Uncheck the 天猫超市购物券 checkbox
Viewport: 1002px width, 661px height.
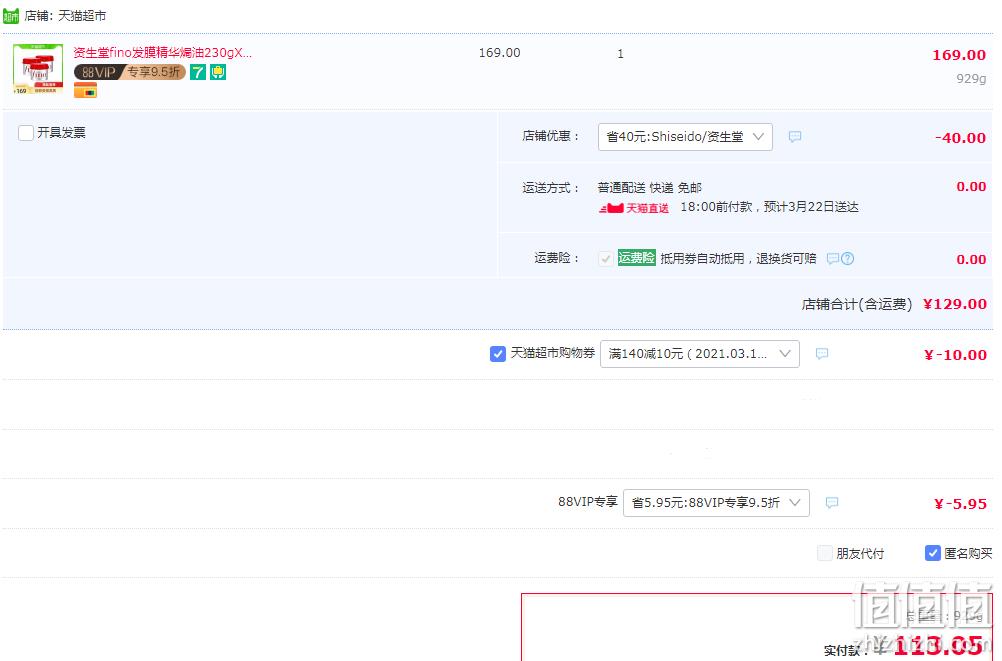pos(498,354)
